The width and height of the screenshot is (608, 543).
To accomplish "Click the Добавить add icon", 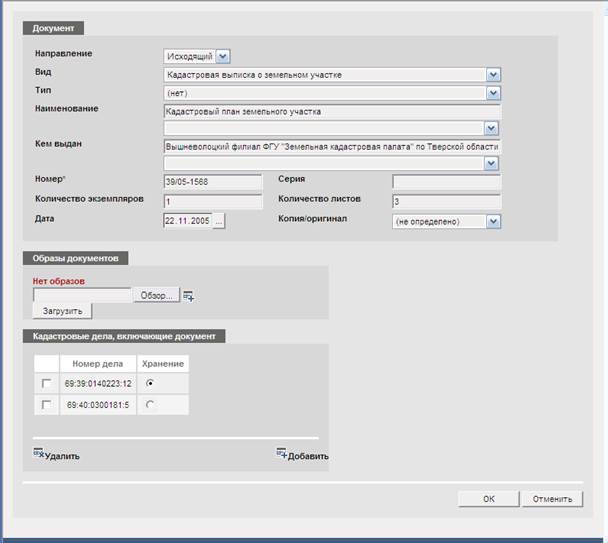I will click(282, 454).
